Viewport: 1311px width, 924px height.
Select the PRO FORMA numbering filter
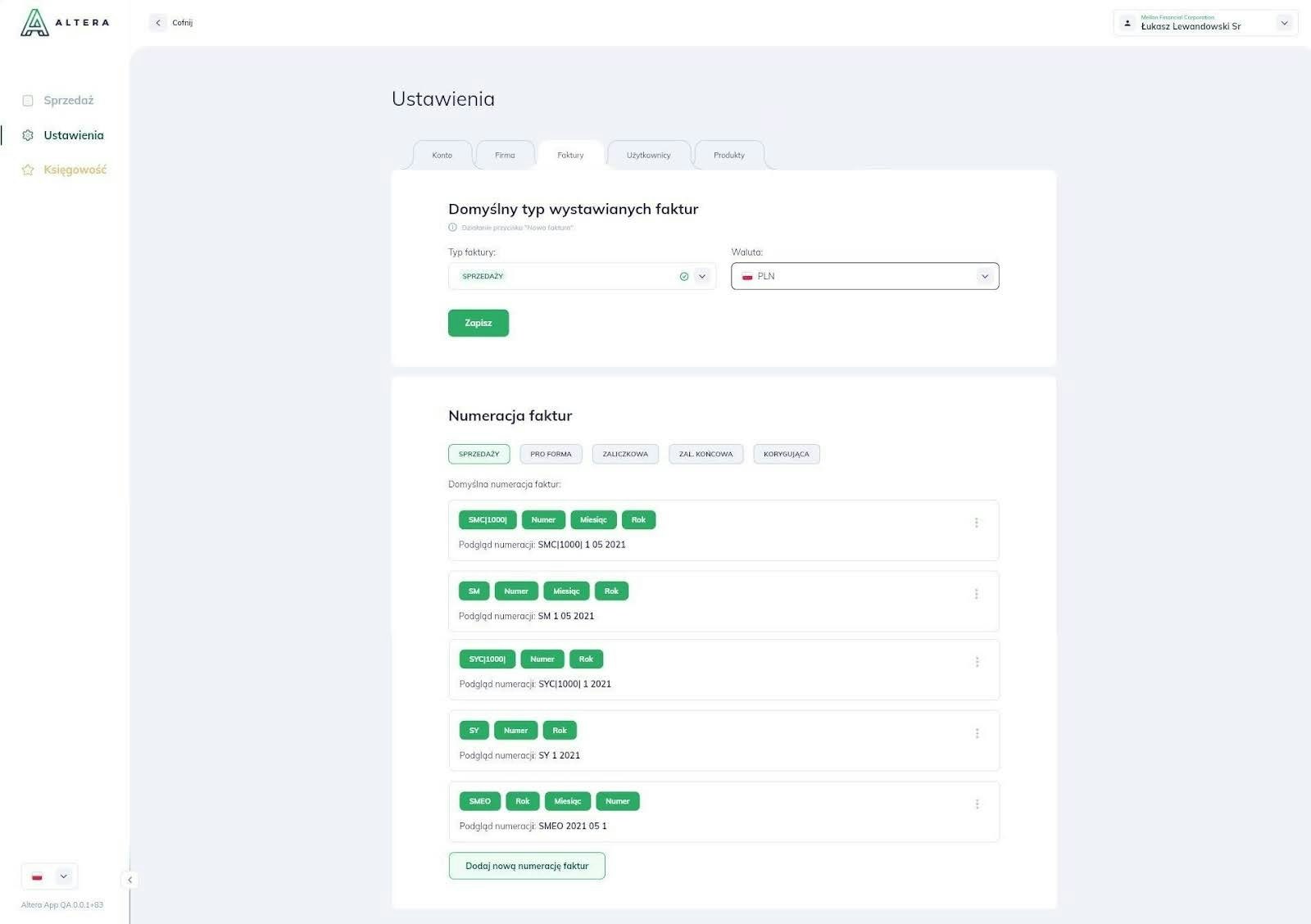(551, 454)
